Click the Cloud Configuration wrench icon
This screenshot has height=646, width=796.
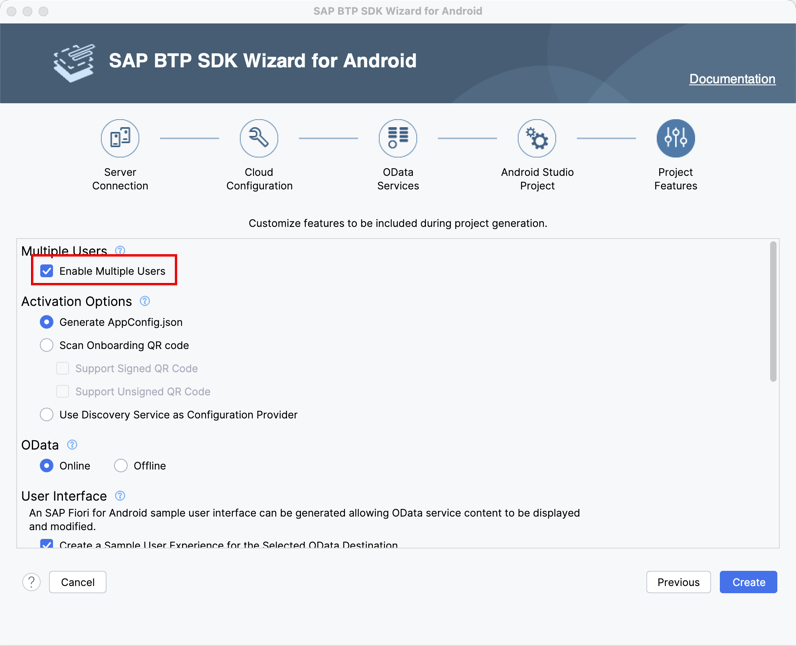coord(259,138)
